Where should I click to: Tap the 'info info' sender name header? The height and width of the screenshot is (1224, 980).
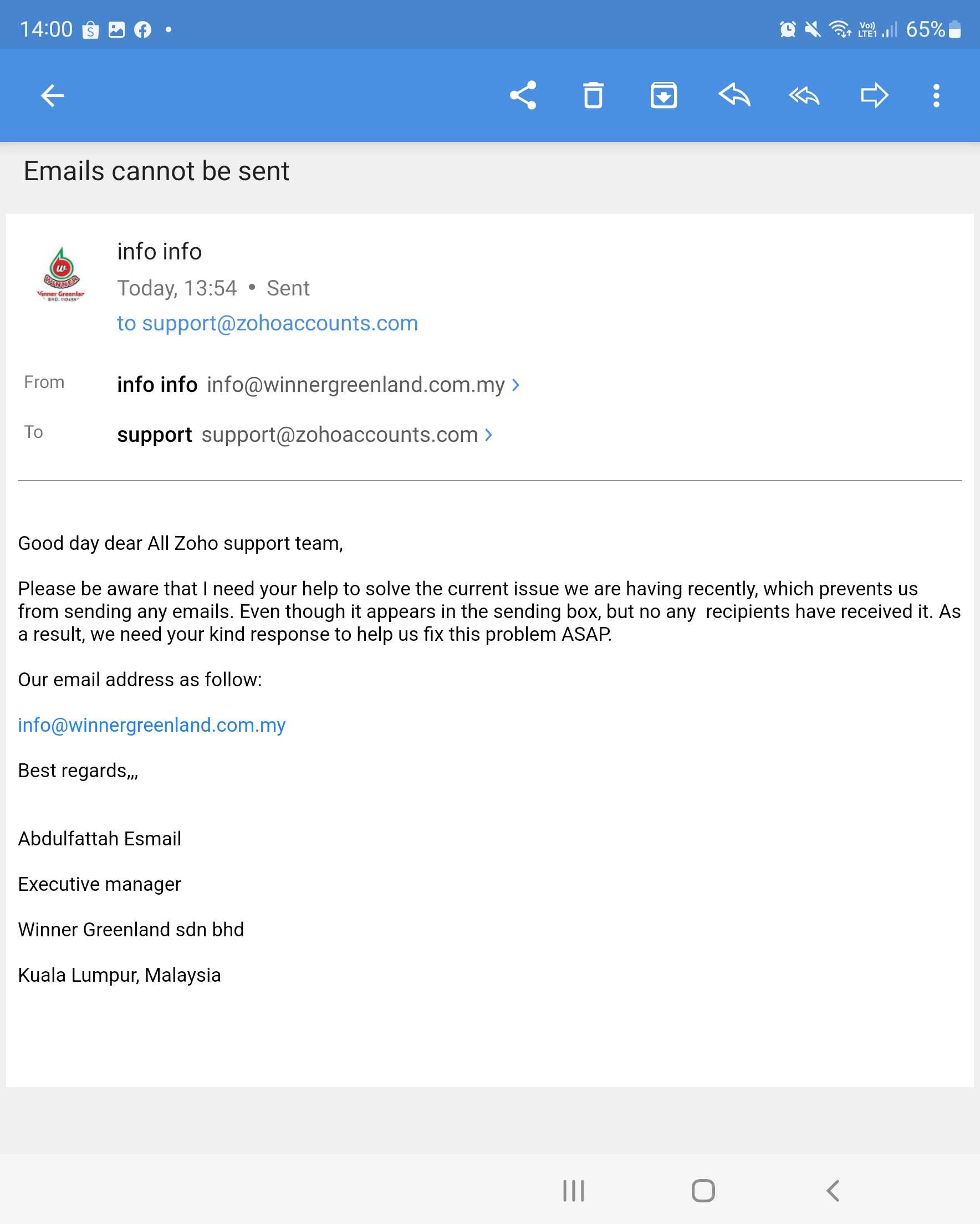coord(159,252)
